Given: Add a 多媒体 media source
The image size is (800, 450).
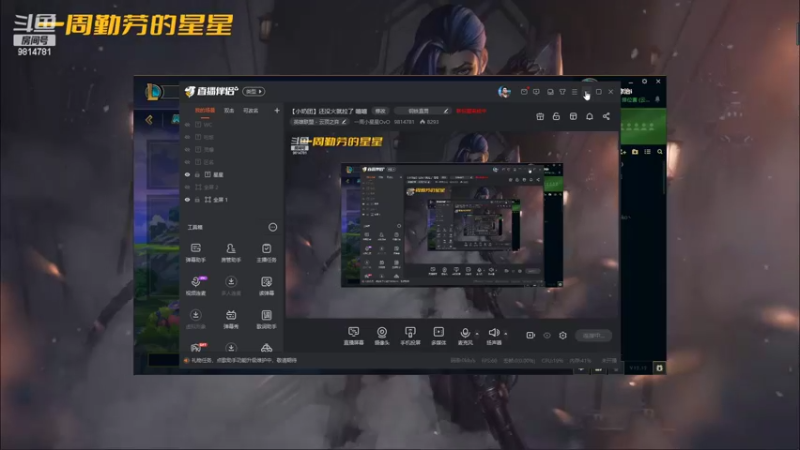Looking at the screenshot, I should pos(438,336).
